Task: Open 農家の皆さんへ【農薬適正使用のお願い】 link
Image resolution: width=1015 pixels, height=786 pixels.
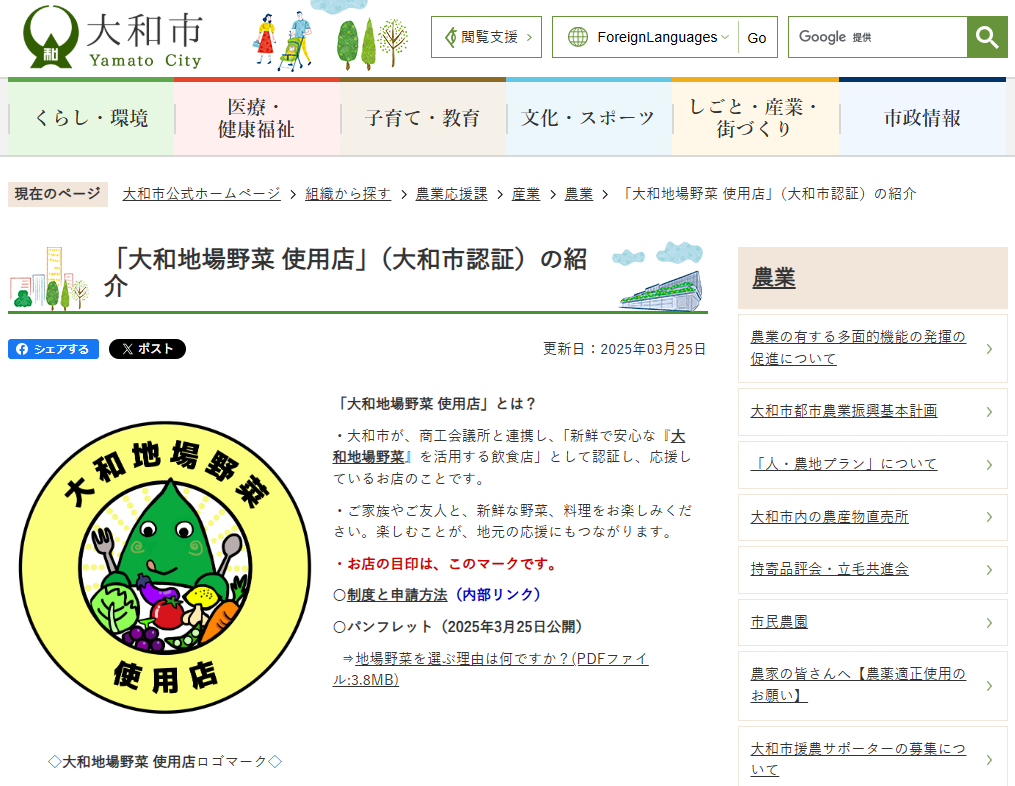Action: [858, 685]
